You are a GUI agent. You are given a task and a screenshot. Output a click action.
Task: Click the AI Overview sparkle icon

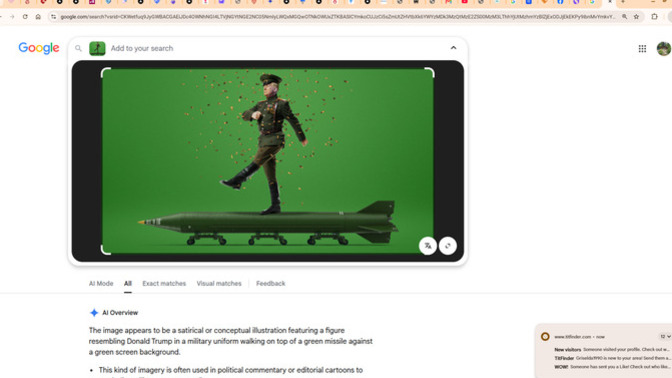click(x=94, y=313)
